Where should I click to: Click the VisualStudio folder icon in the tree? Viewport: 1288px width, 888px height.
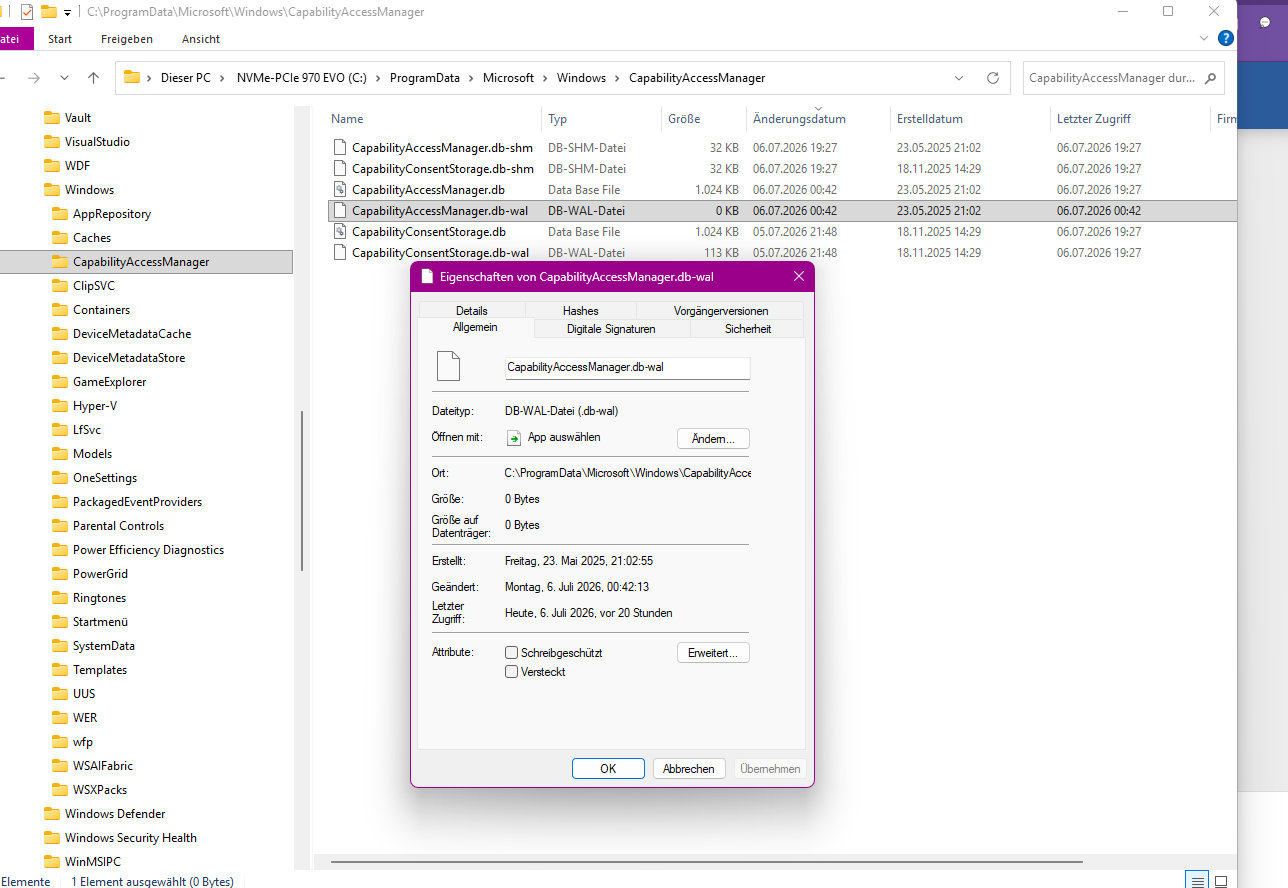tap(52, 142)
